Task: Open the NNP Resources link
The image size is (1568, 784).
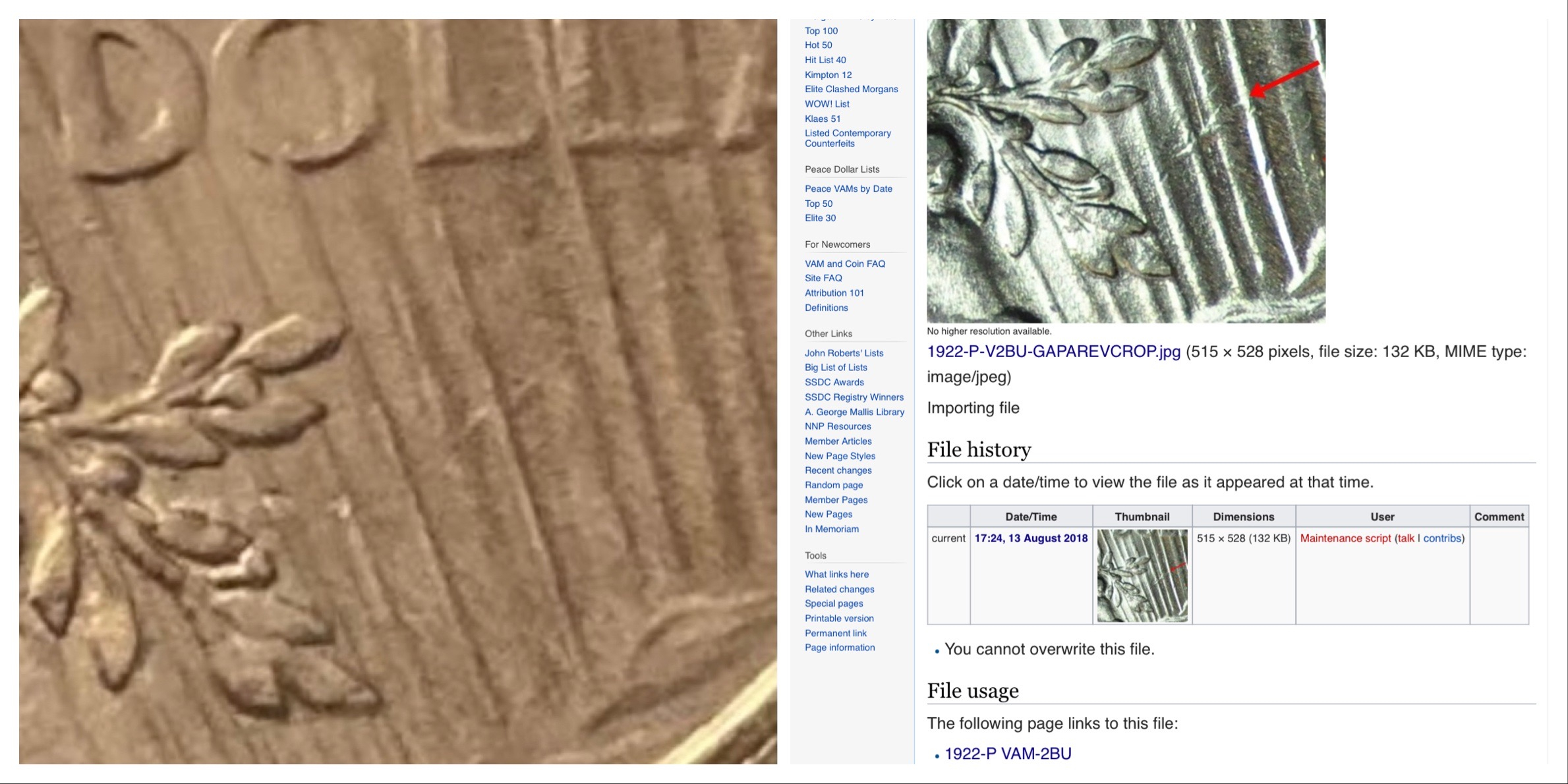Action: pos(838,427)
